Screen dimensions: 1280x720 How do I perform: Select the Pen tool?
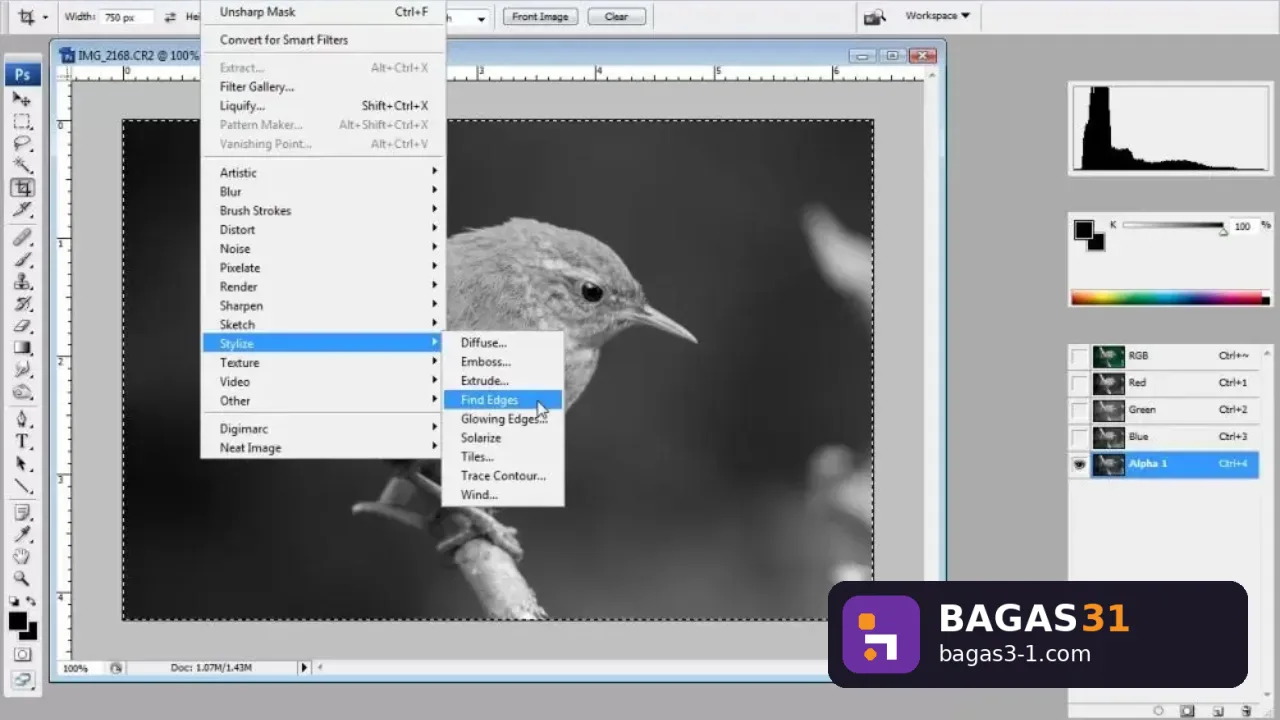(22, 419)
